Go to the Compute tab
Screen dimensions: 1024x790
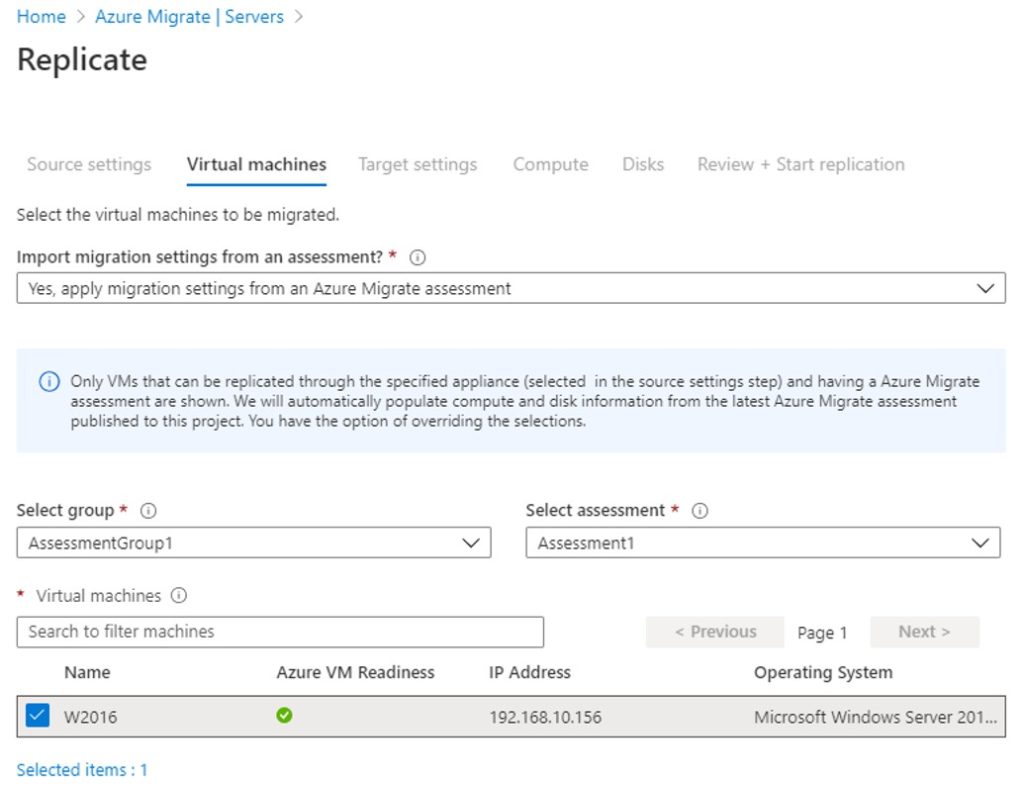point(551,165)
